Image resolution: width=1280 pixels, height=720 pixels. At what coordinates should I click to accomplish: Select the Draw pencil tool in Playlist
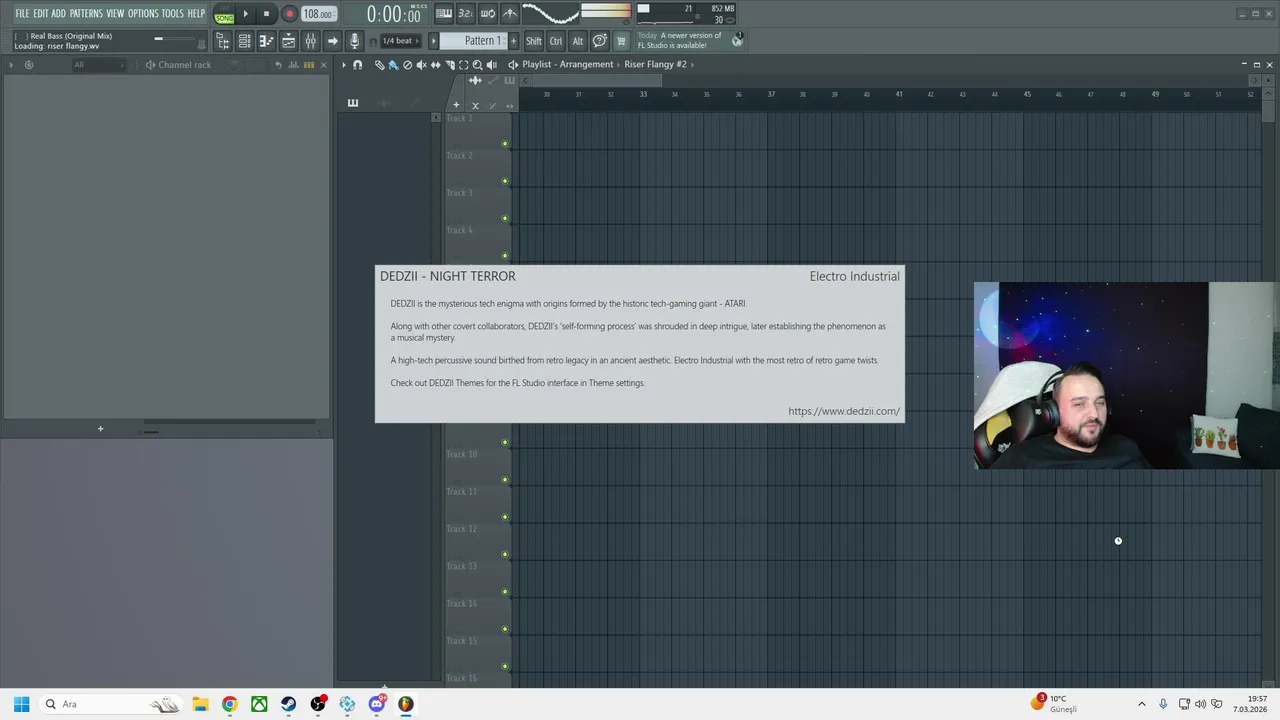380,64
